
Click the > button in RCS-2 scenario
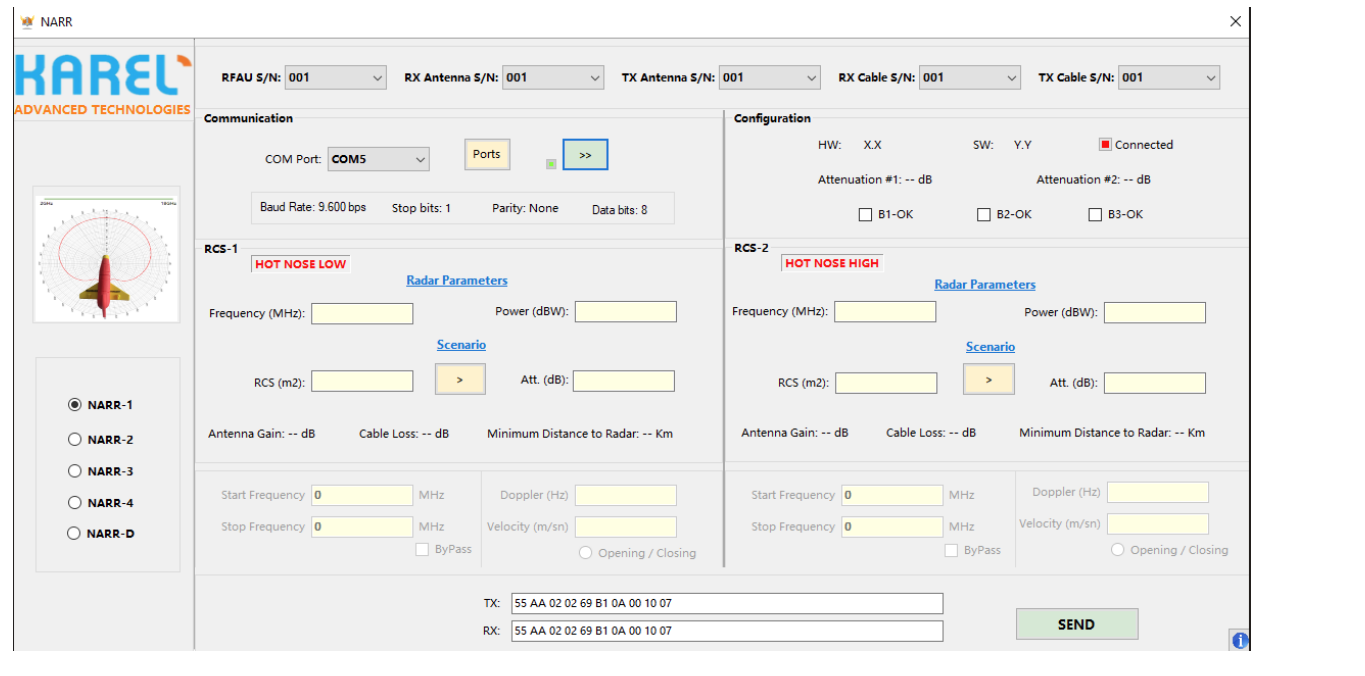[988, 380]
